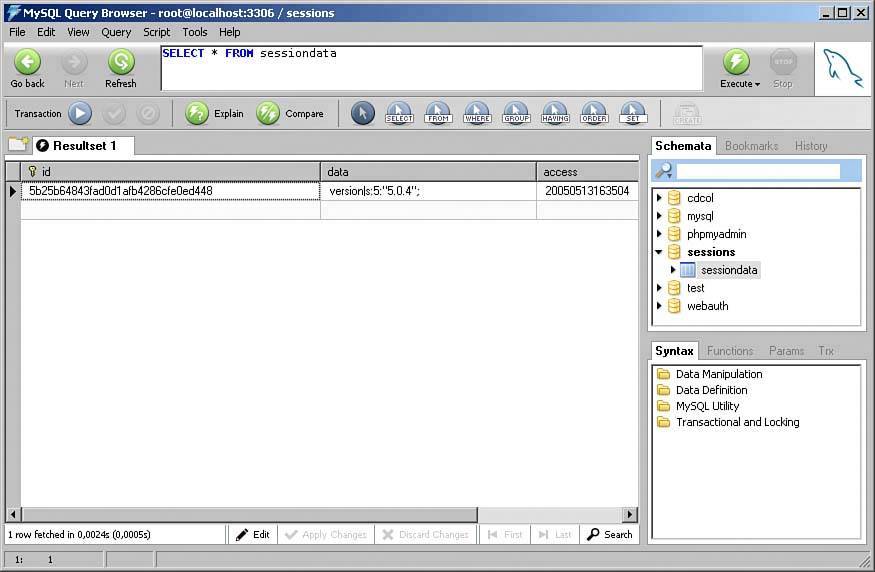The width and height of the screenshot is (875, 572).
Task: Jump to Last row button
Action: click(555, 535)
